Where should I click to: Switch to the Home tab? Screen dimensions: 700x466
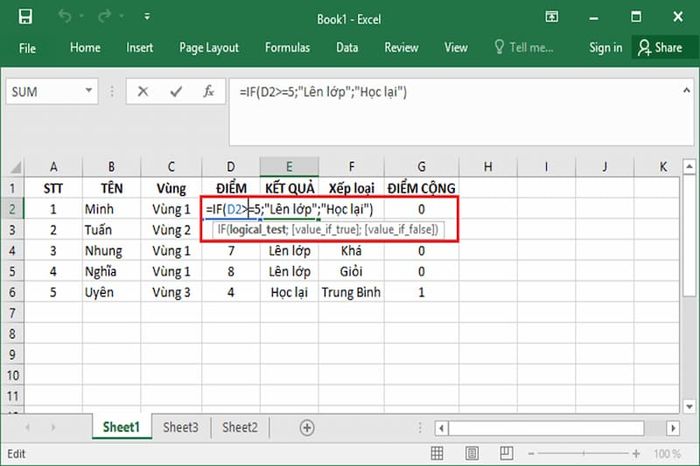pos(85,48)
